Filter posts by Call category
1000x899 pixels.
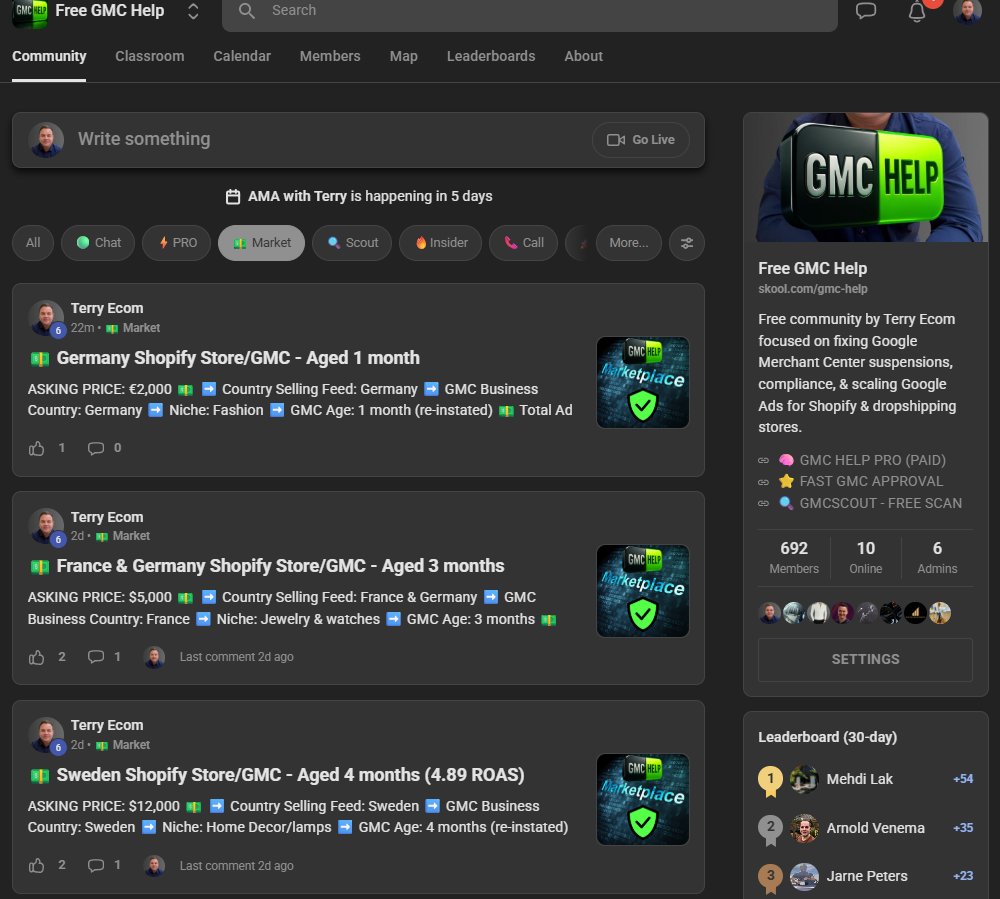point(524,243)
